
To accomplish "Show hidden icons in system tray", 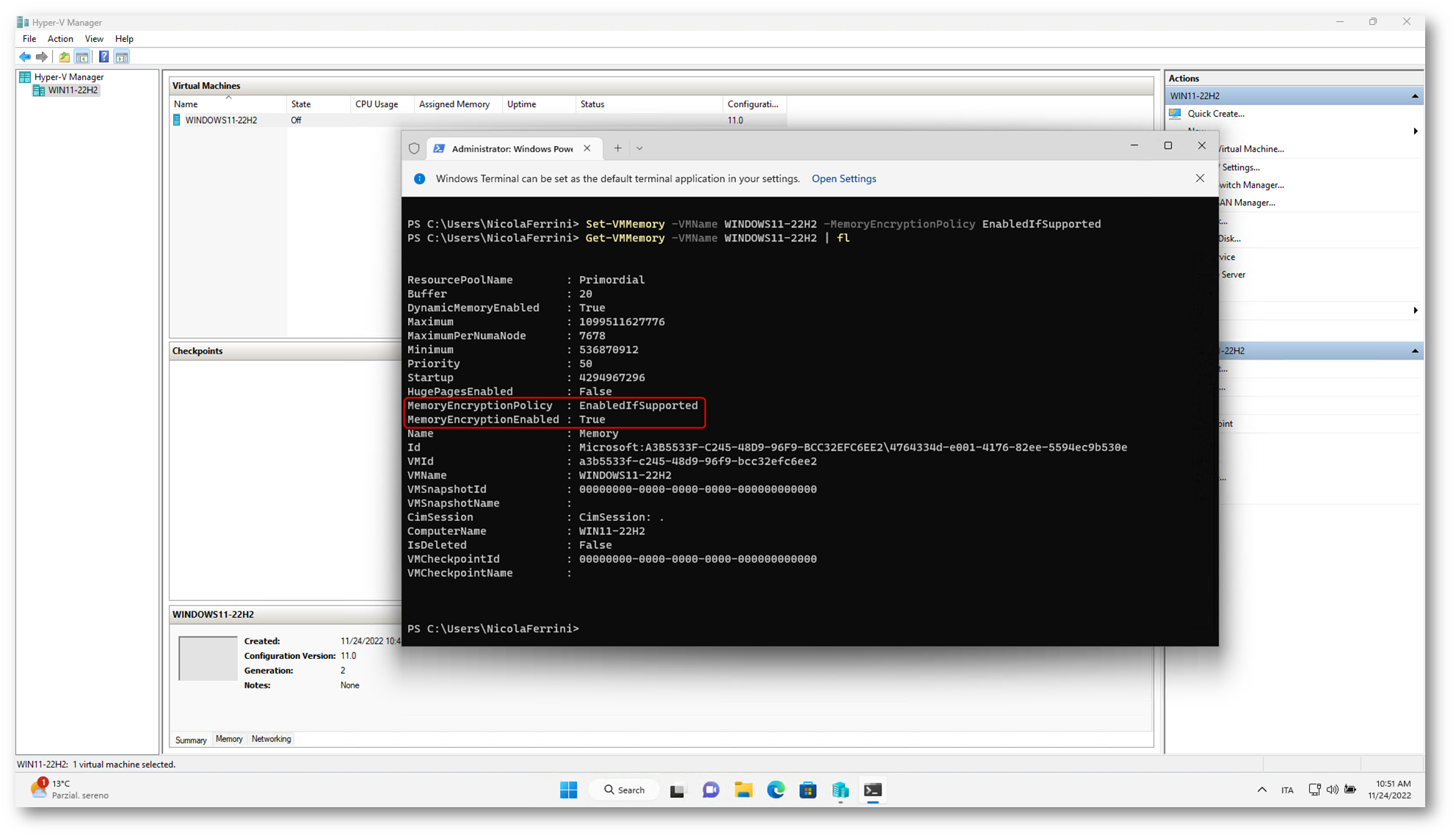I will pos(1262,790).
